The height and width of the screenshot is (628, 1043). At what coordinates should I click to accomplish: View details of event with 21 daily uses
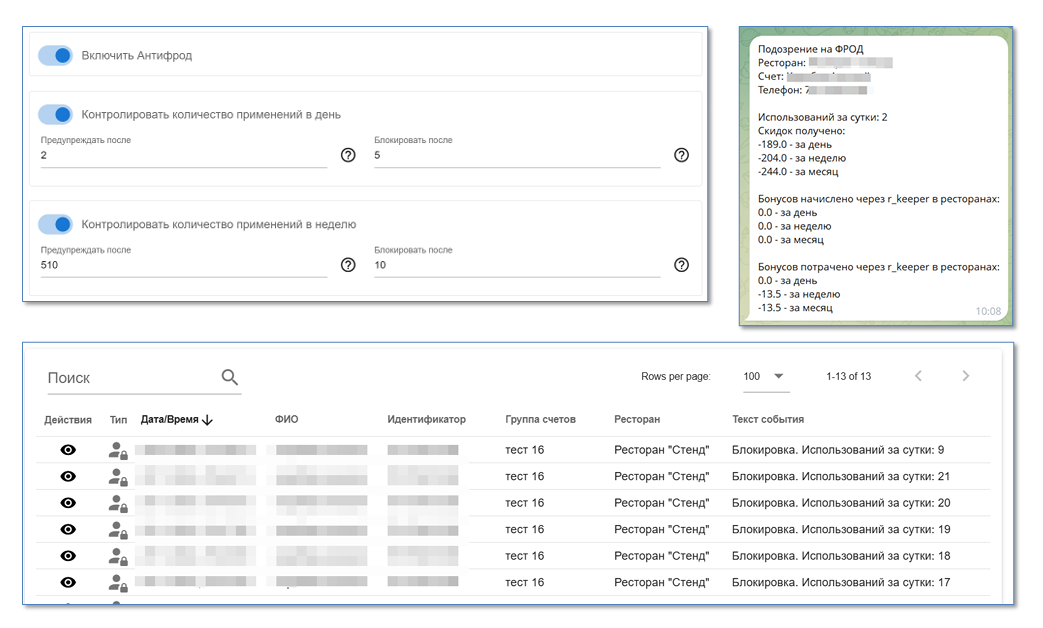click(68, 477)
